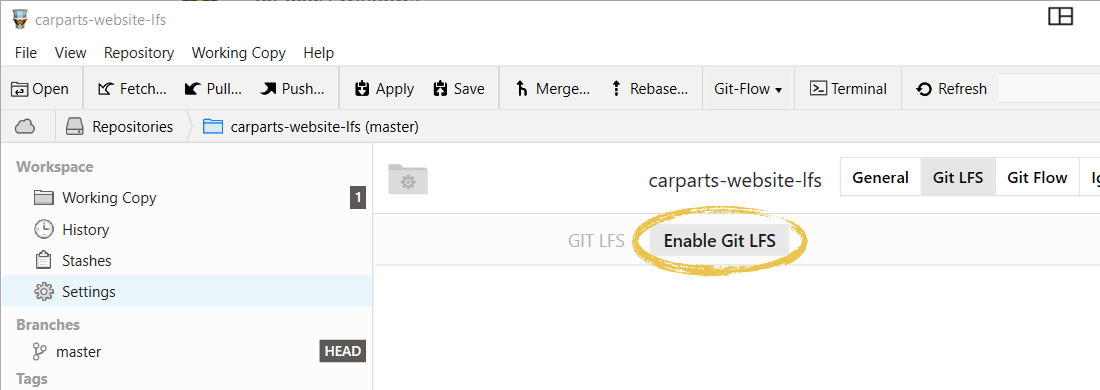Select History in the Workspace sidebar
Viewport: 1100px width, 390px height.
[86, 229]
